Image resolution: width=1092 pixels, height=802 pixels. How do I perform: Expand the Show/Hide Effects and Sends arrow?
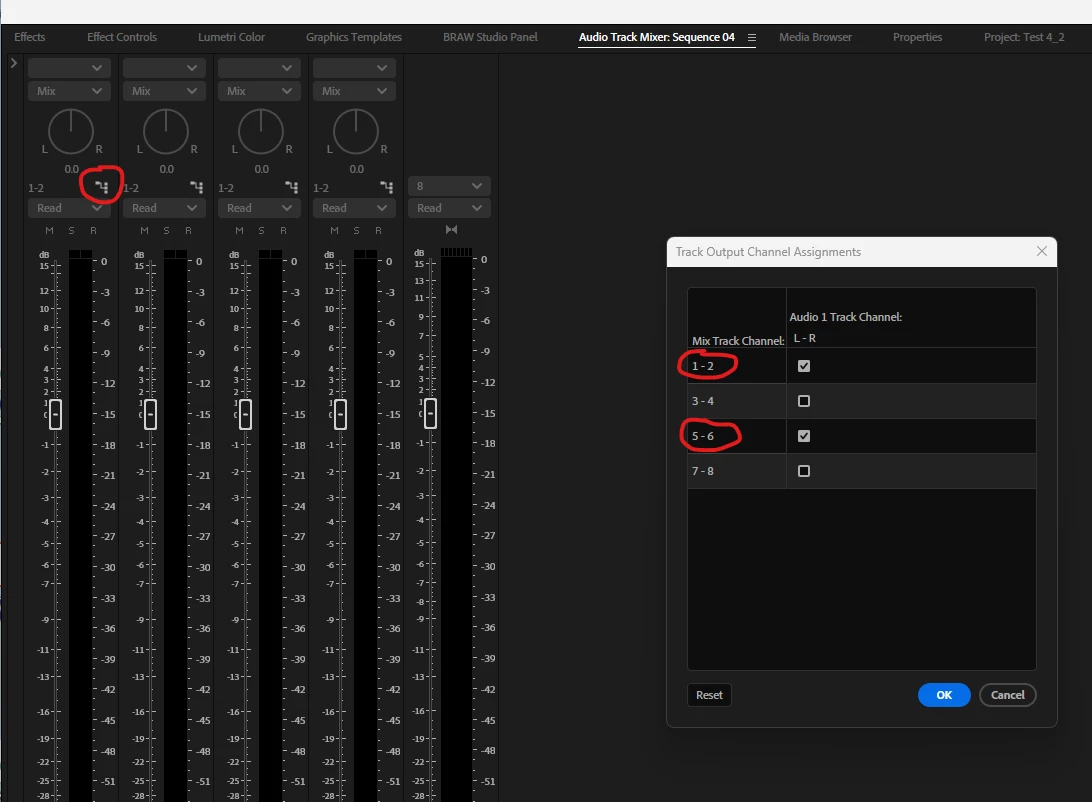click(13, 63)
